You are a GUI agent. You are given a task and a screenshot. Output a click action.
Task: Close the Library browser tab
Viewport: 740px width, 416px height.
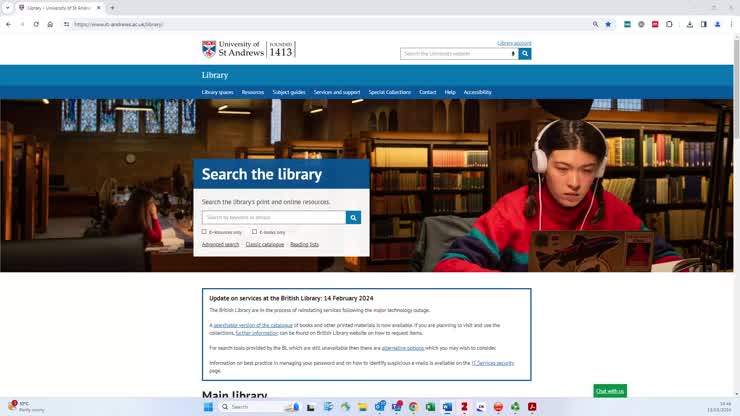coord(99,8)
